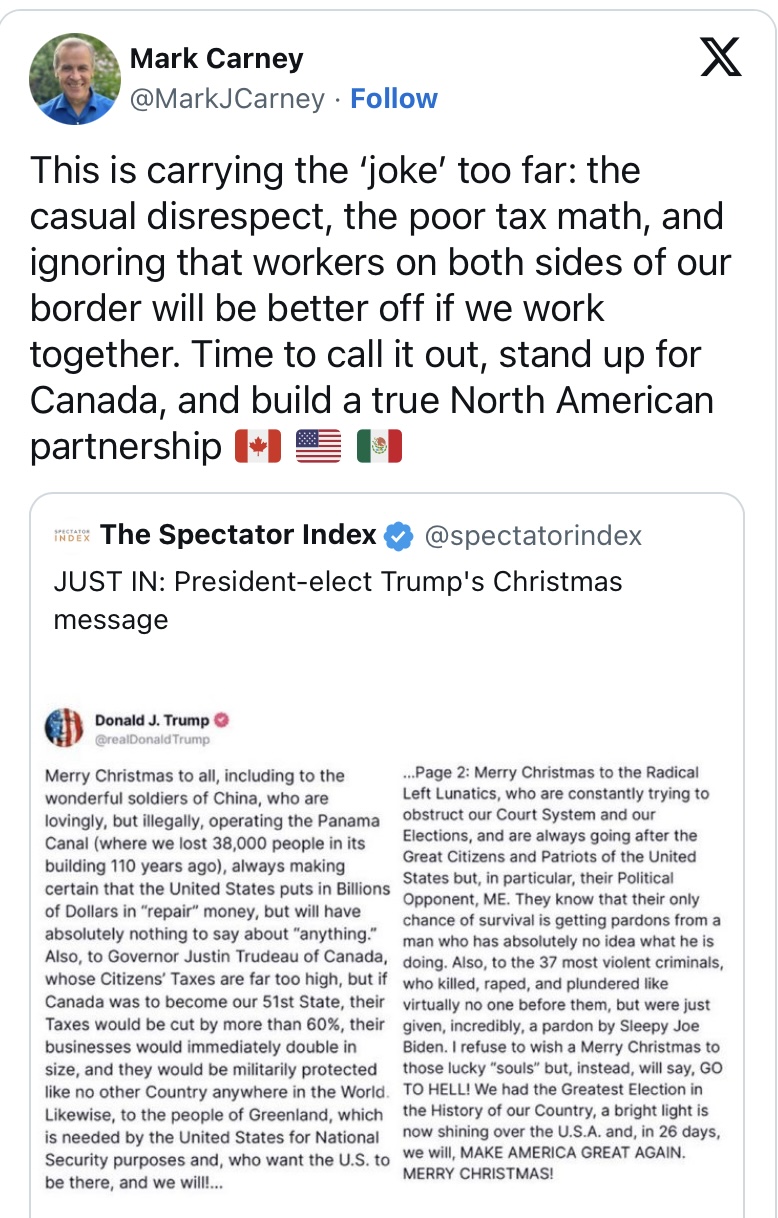
Task: Click Mark Carney's profile avatar photo
Action: [75, 79]
